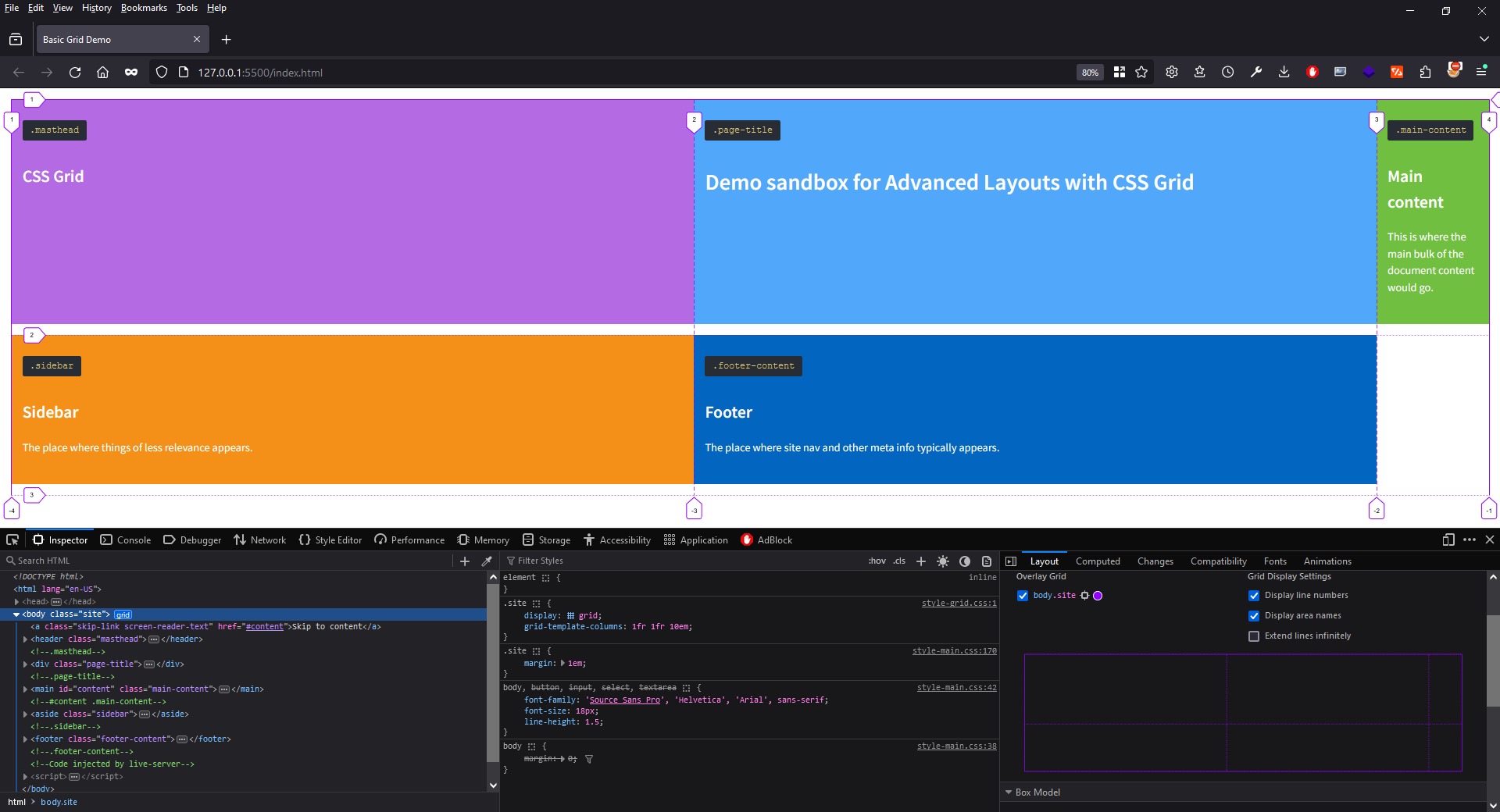1500x812 pixels.
Task: Open the AdBlock extension in the toolbar
Action: tap(1312, 73)
